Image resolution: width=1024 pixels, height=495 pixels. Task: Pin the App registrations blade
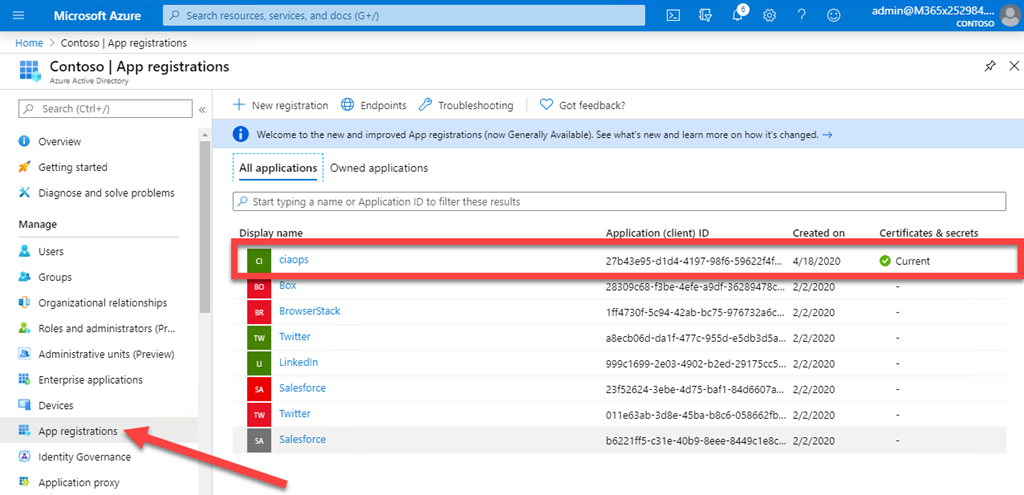989,66
